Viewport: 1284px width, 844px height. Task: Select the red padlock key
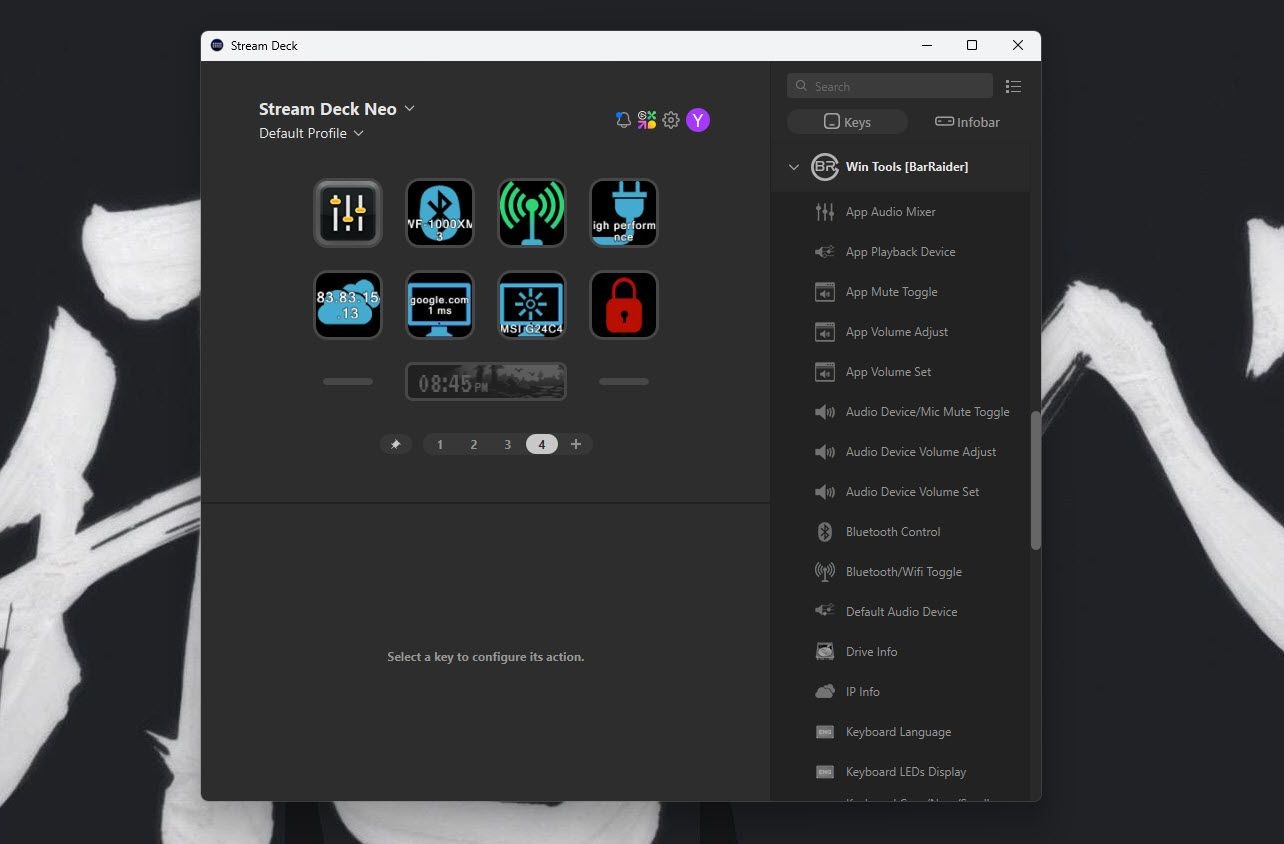pos(624,305)
